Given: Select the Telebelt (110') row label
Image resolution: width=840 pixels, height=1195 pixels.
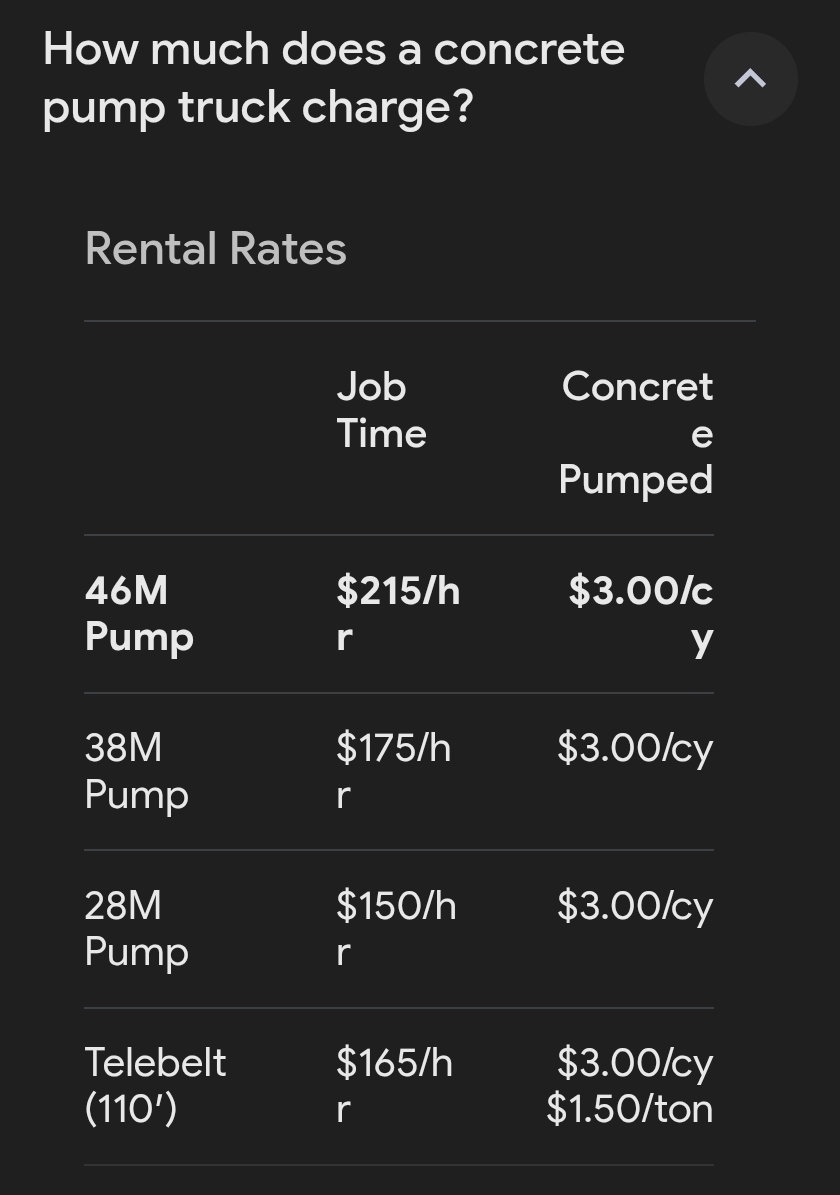Looking at the screenshot, I should (x=155, y=1085).
